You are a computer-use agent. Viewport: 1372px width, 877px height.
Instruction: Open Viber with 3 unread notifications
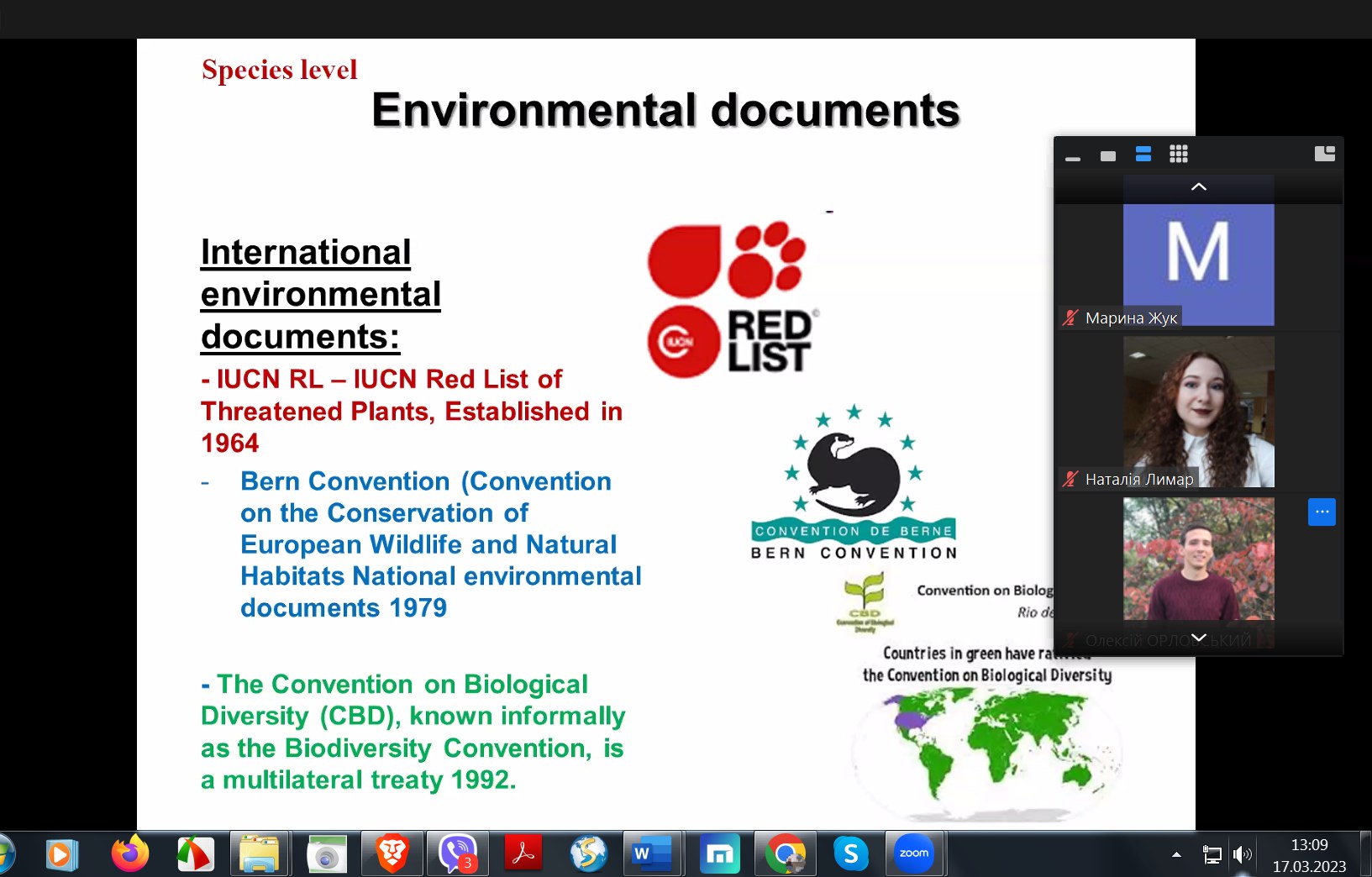(x=458, y=854)
